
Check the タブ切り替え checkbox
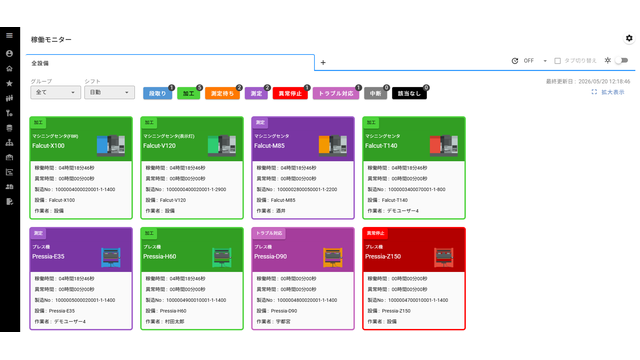click(558, 61)
